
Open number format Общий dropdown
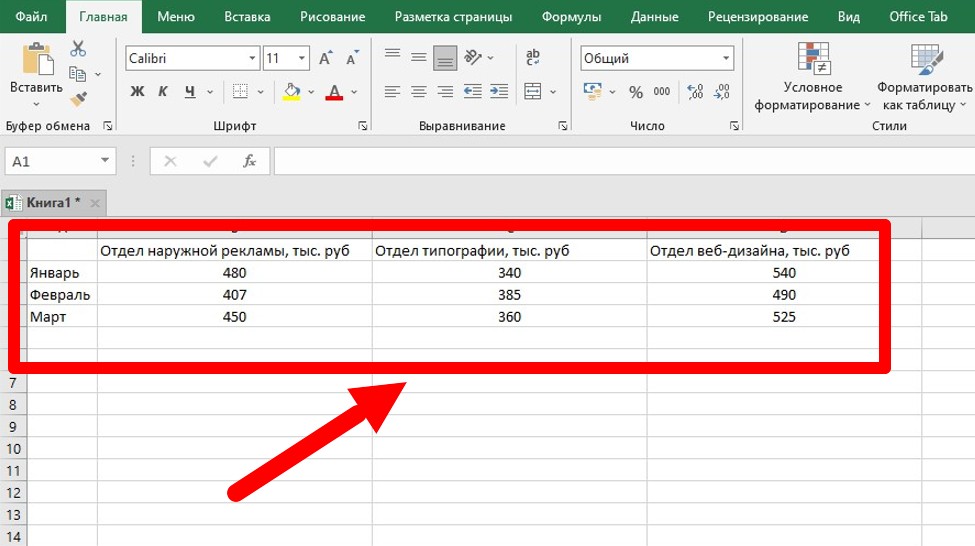click(726, 58)
